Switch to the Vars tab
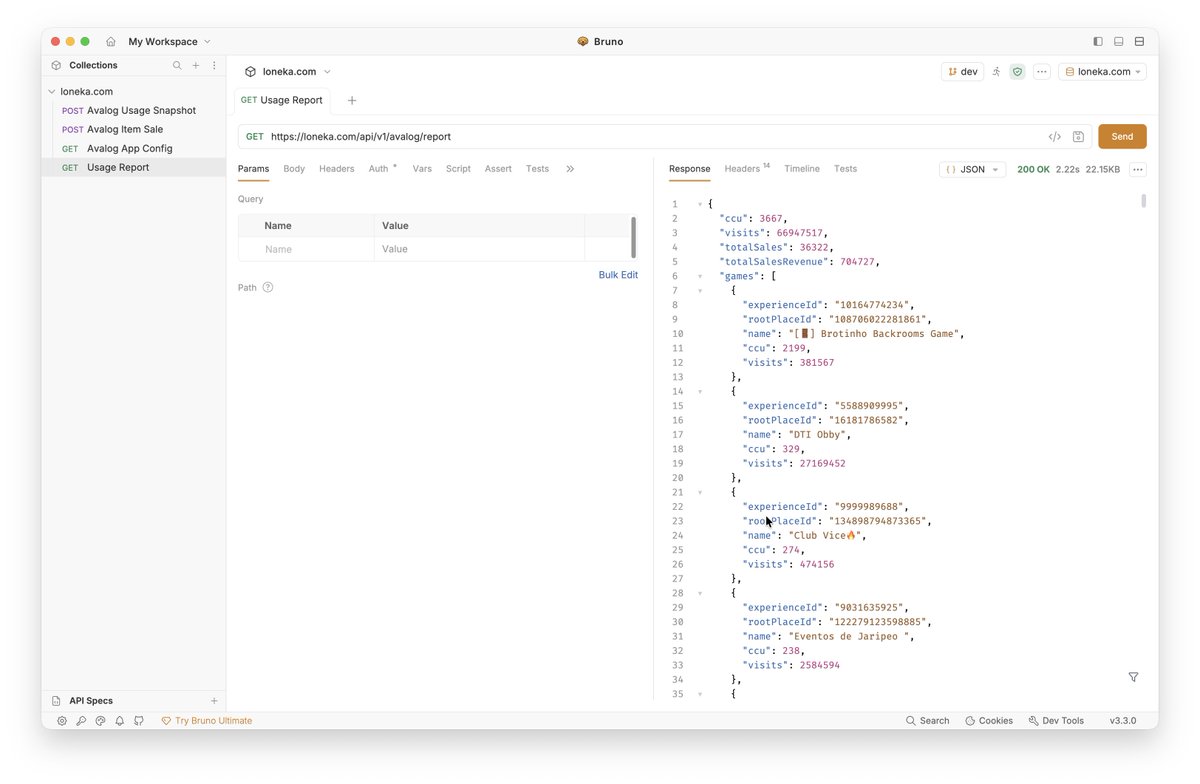 [x=422, y=169]
